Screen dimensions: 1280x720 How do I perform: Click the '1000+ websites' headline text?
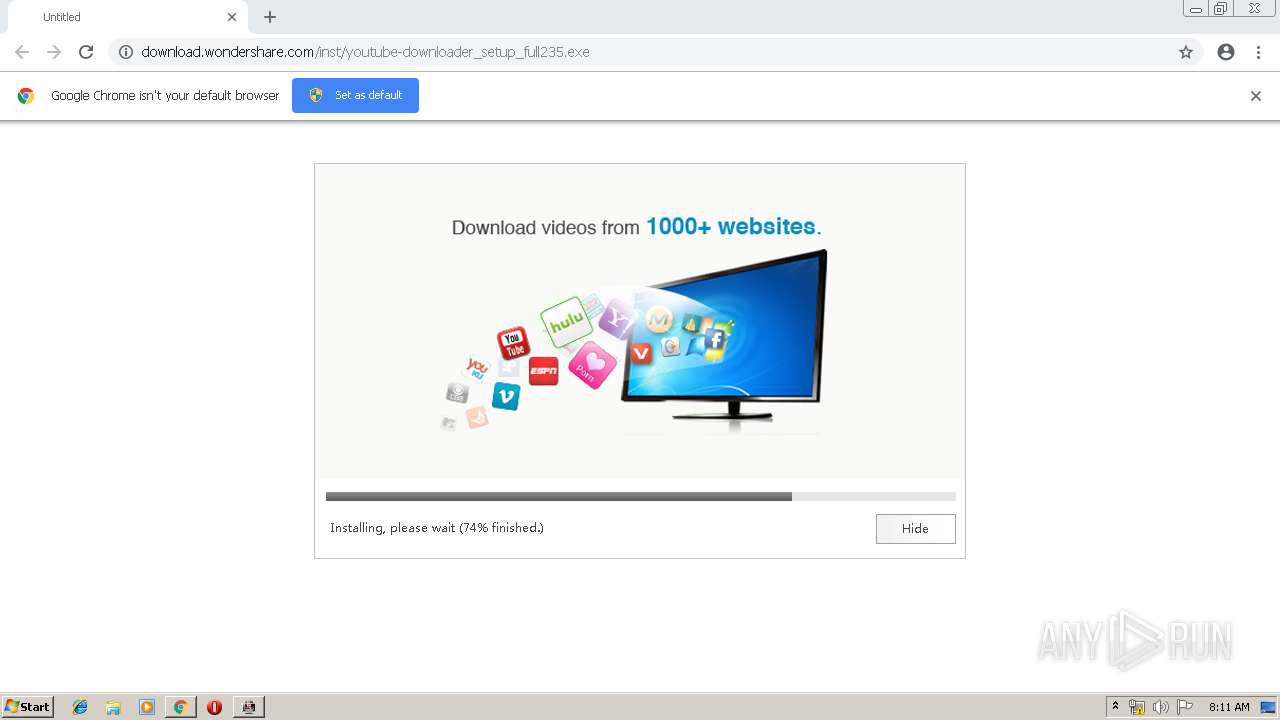[x=733, y=226]
